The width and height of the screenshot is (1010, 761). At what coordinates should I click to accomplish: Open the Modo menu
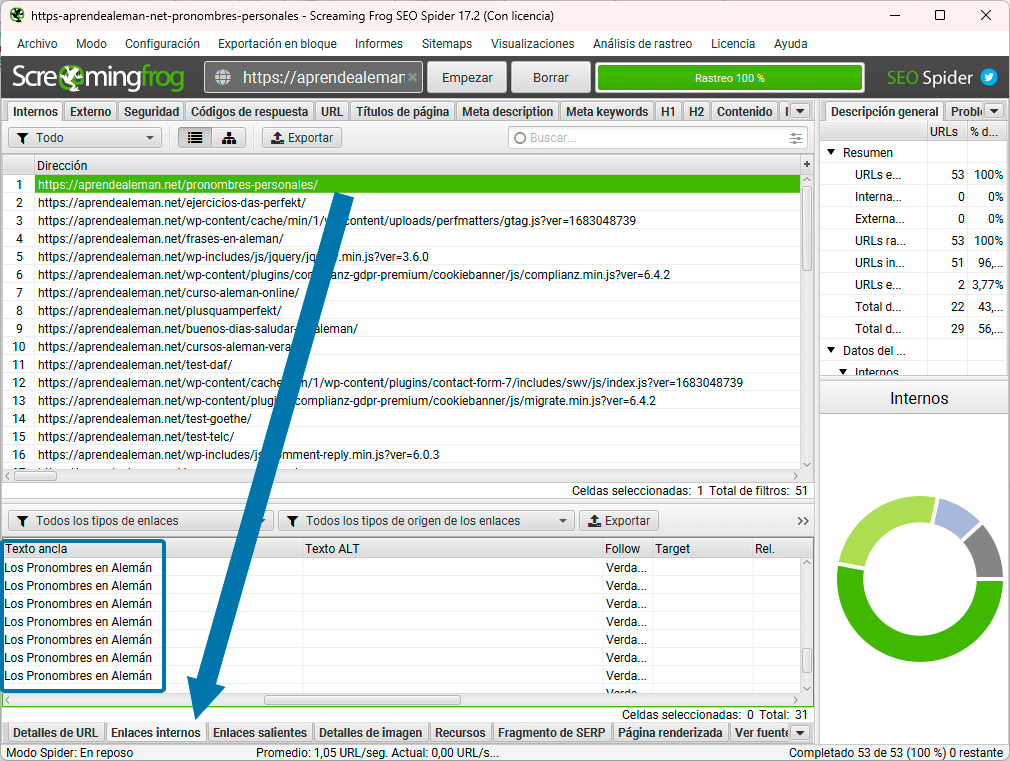click(x=91, y=44)
